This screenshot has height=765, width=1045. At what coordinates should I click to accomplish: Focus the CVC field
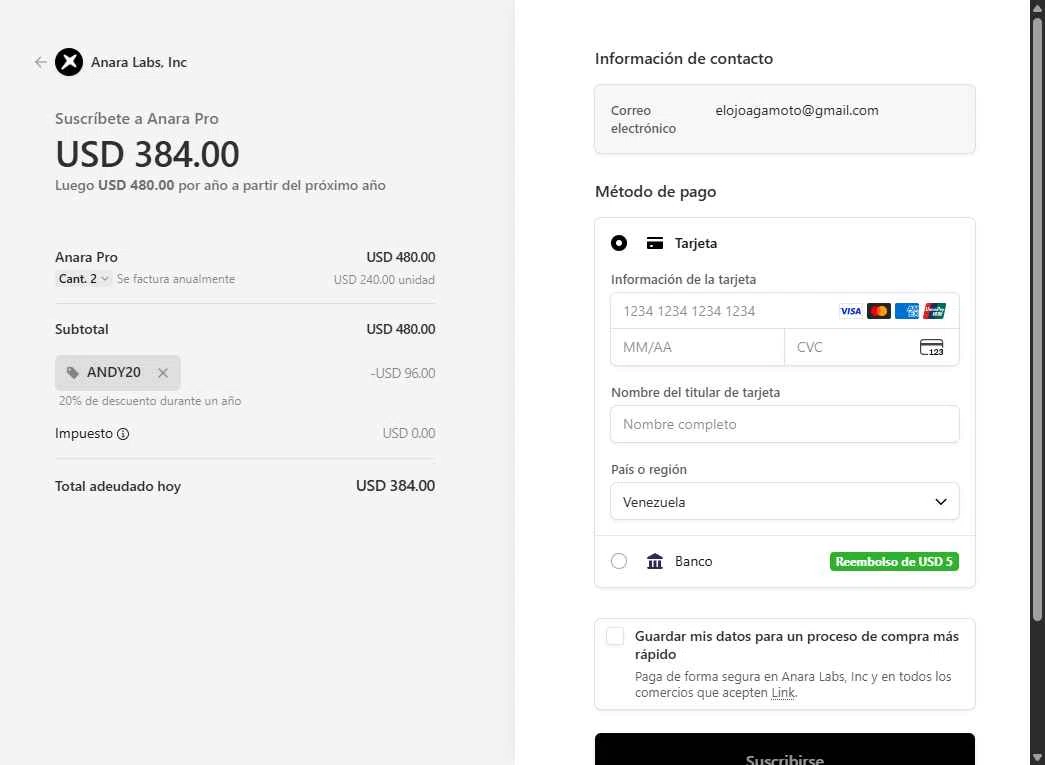click(872, 347)
